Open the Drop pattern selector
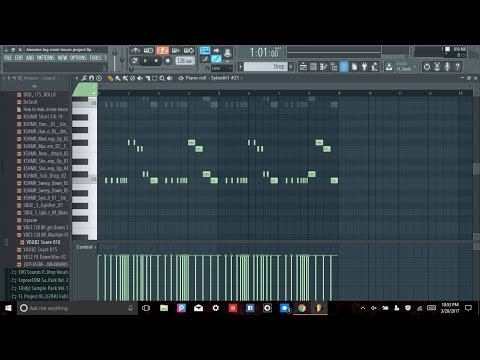Image resolution: width=480 pixels, height=360 pixels. pos(265,67)
